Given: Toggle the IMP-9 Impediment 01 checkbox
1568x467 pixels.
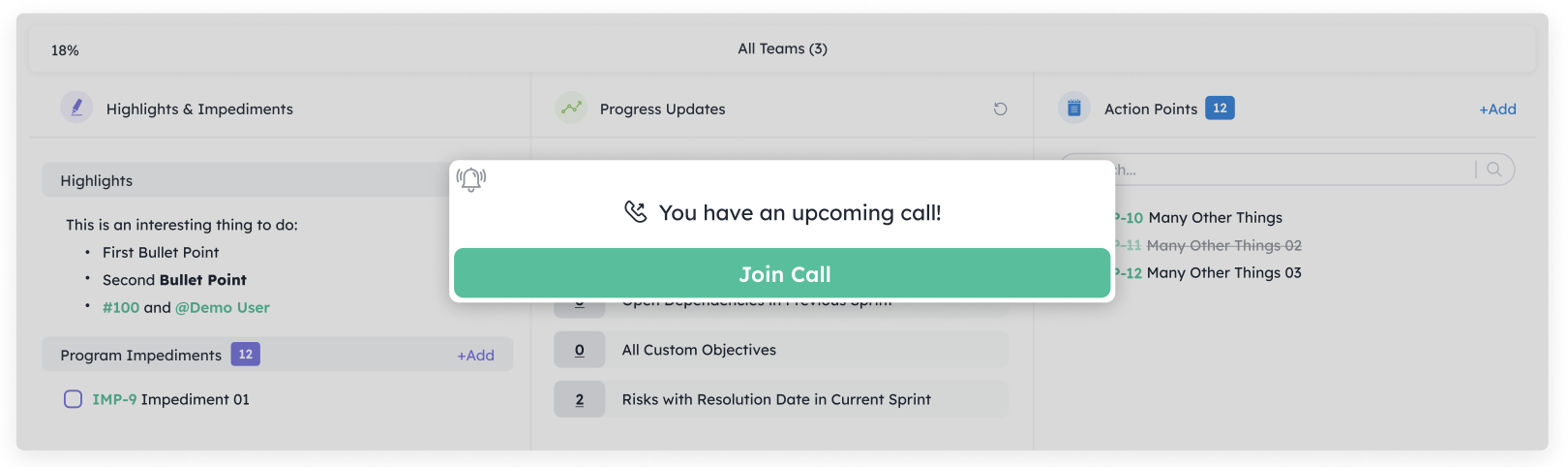Looking at the screenshot, I should (x=73, y=399).
